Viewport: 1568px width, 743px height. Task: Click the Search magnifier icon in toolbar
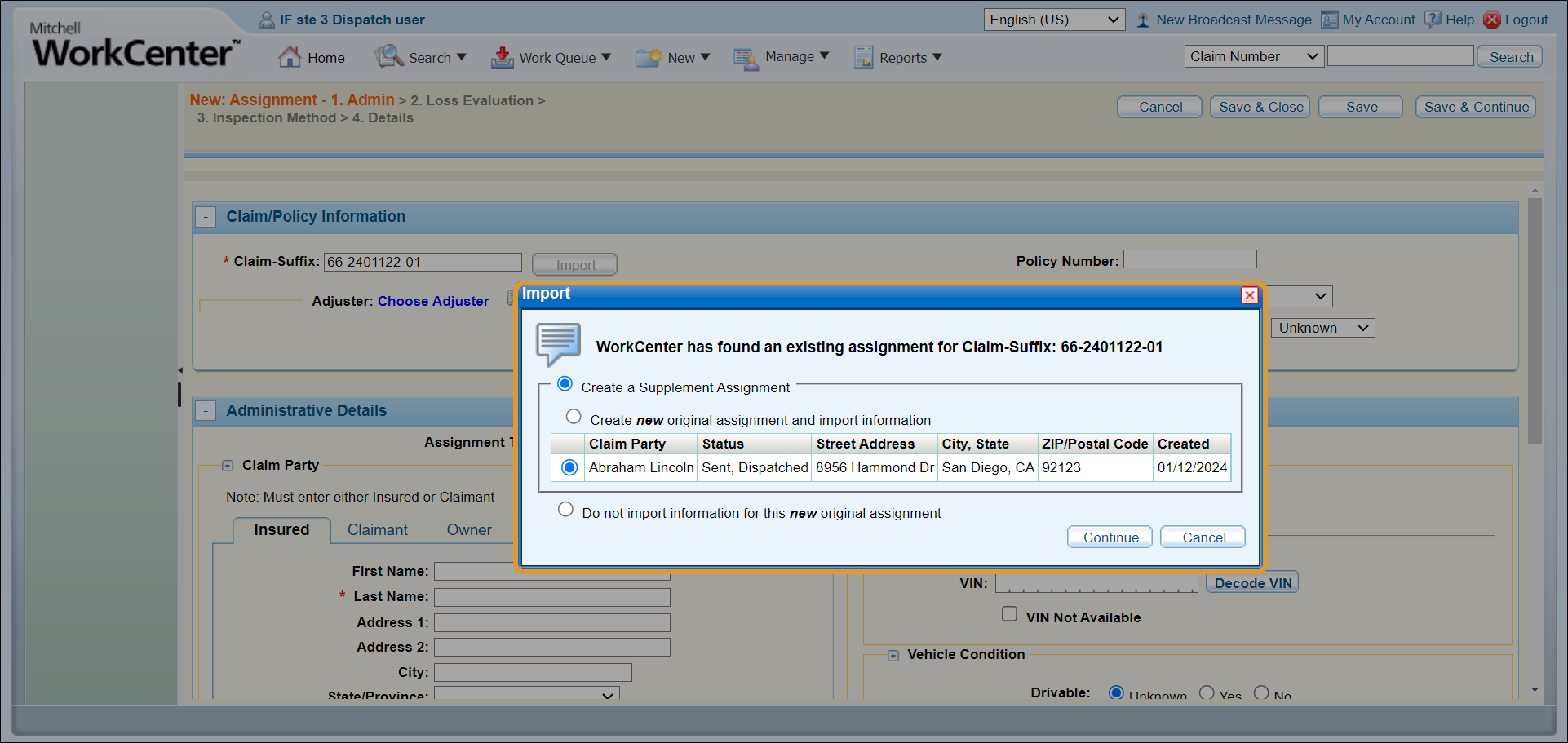pos(389,57)
